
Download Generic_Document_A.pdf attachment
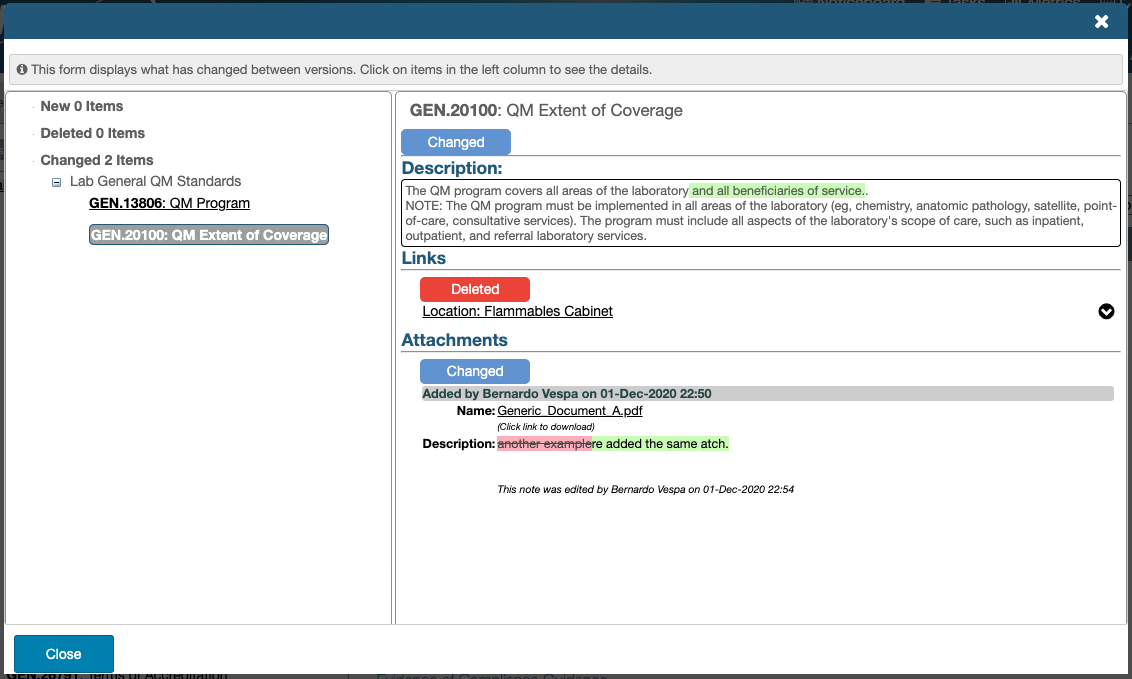pyautogui.click(x=570, y=411)
